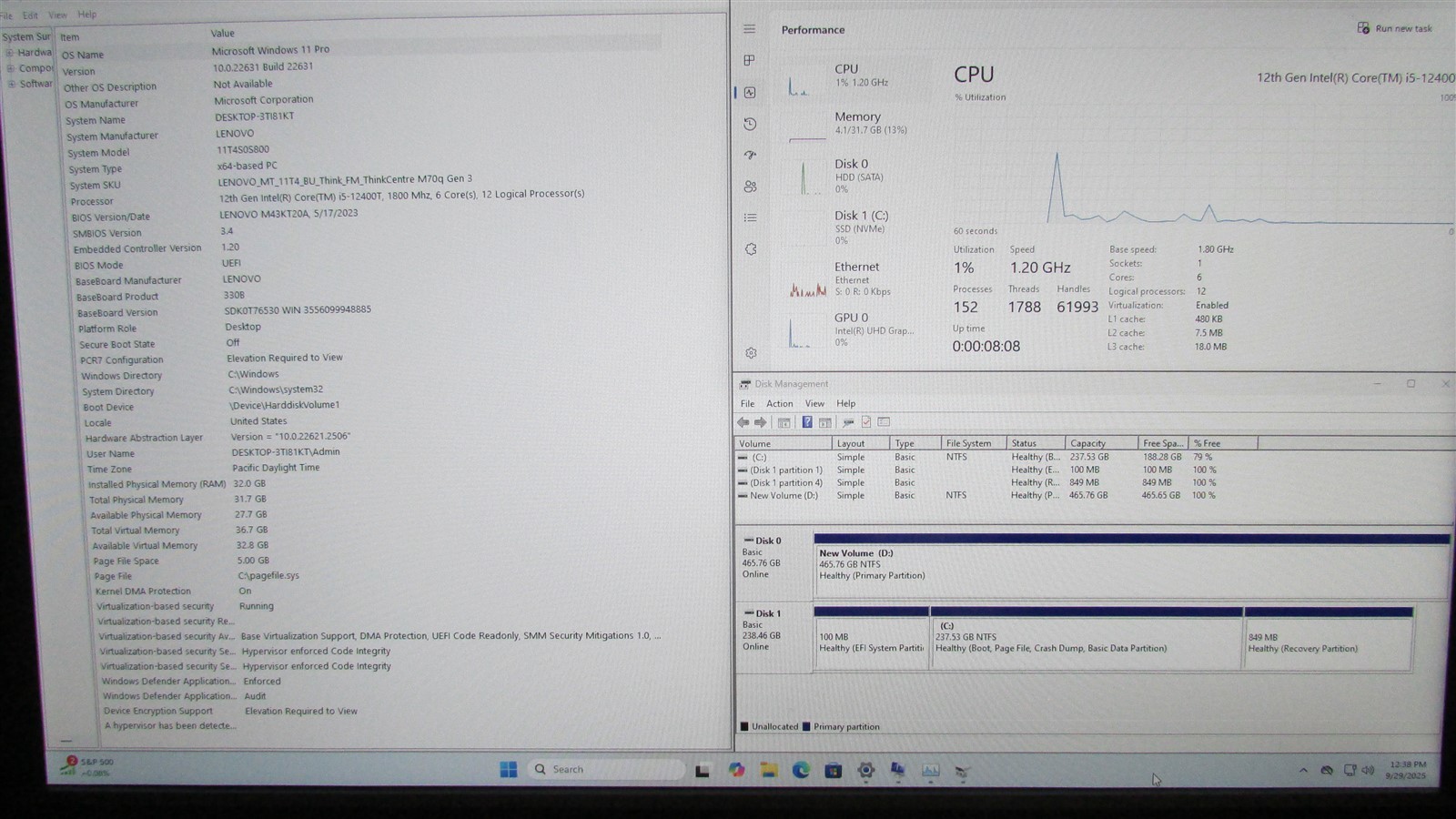Switch to Disk Management on the taskbar

pos(962,773)
